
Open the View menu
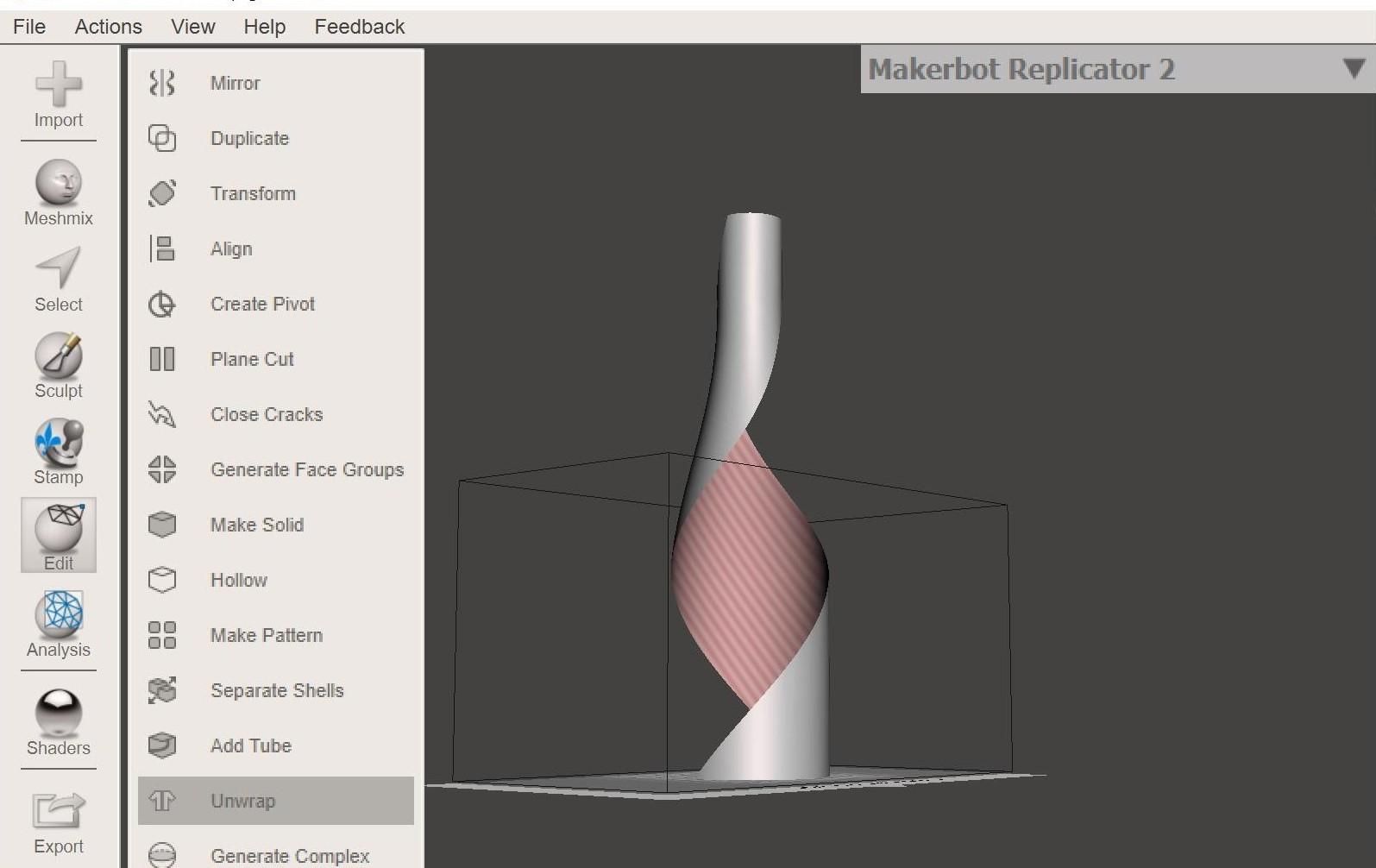193,27
